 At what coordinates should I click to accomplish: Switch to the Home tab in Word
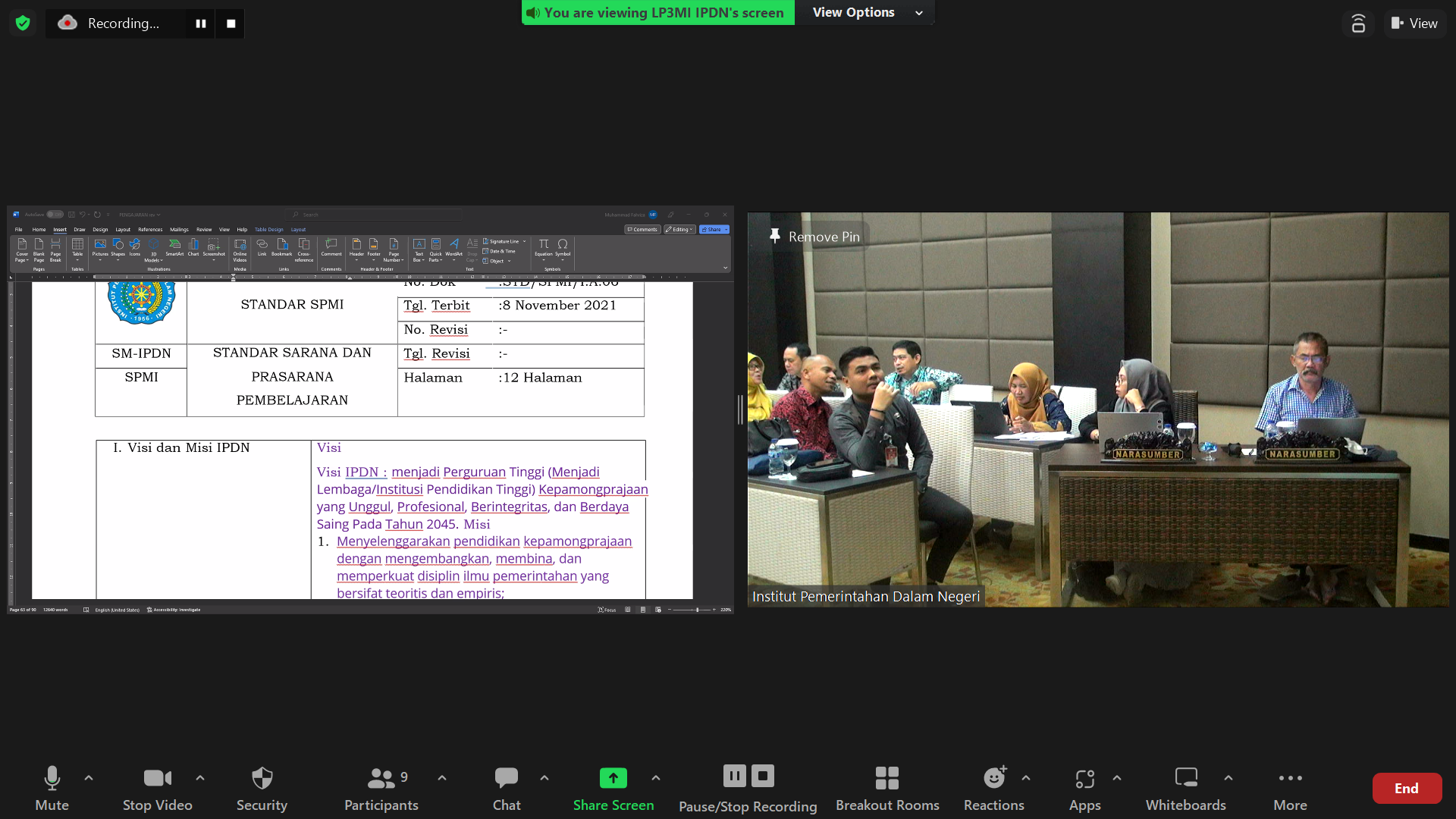[x=39, y=229]
